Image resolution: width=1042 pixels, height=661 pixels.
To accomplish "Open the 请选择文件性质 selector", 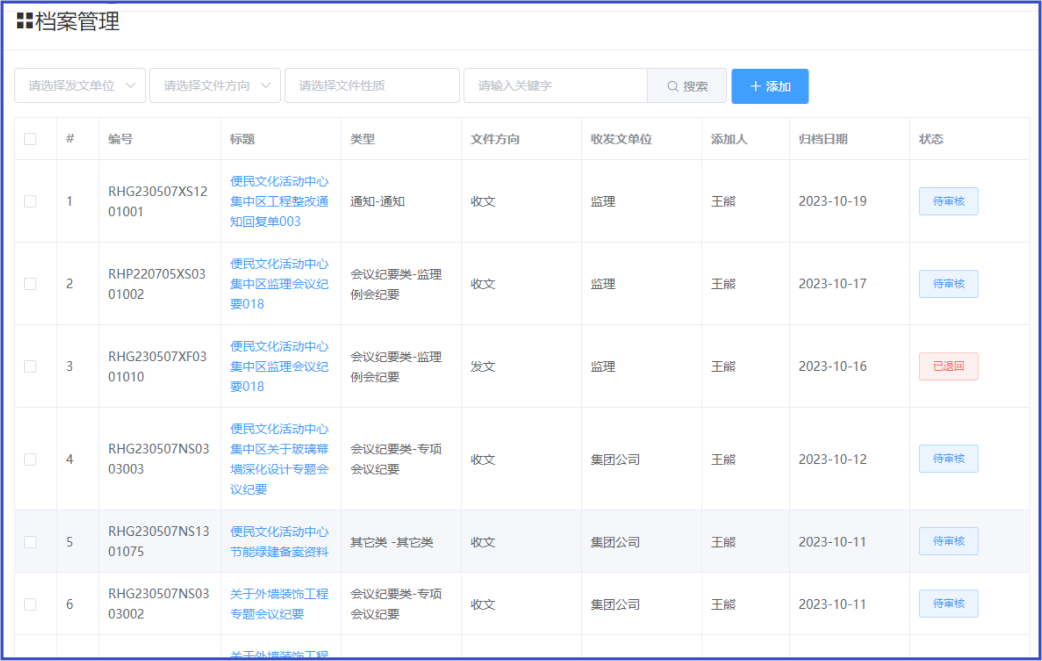I will pyautogui.click(x=372, y=86).
